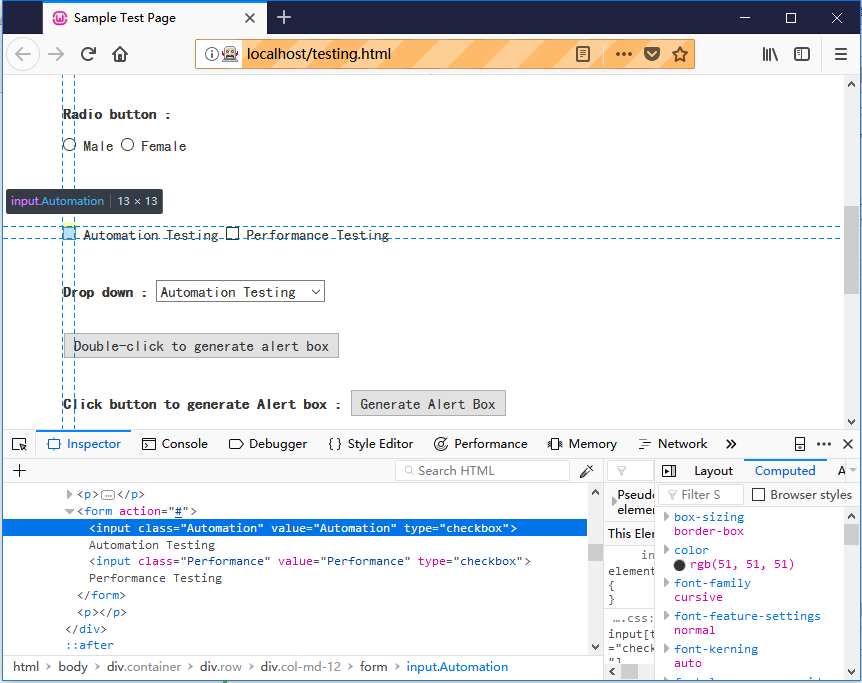Open devtools customize three-dot menu

tap(824, 444)
